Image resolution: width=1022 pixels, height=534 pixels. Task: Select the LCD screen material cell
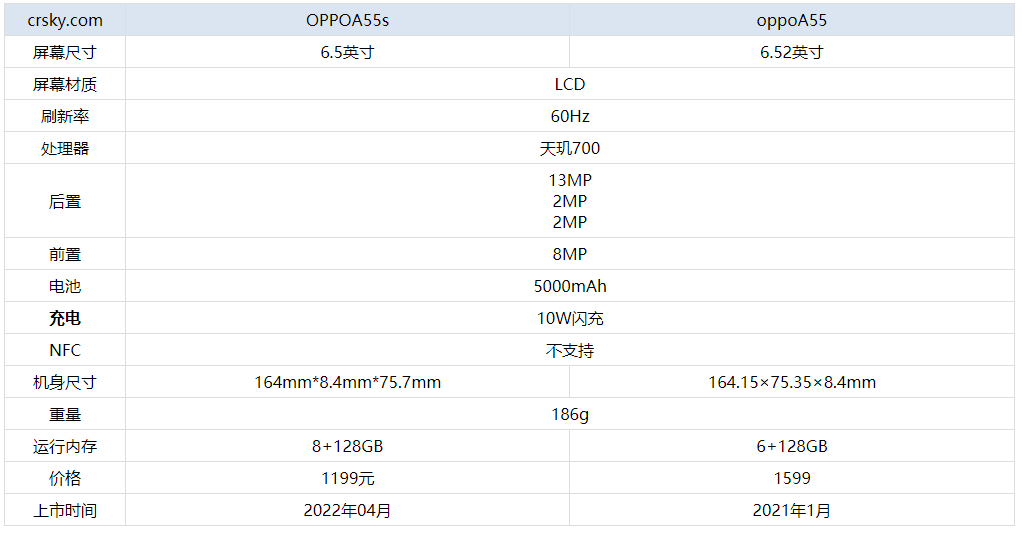pyautogui.click(x=569, y=84)
